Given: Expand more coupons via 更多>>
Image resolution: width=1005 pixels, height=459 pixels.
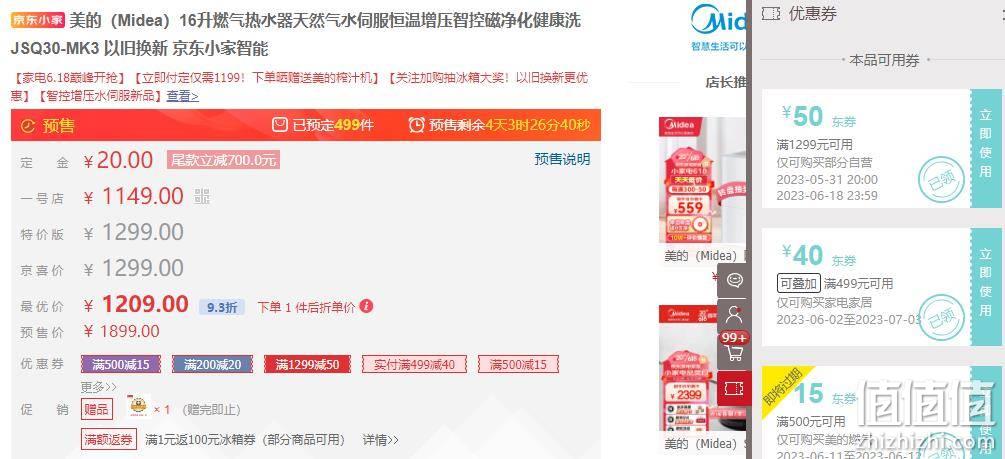Looking at the screenshot, I should click(98, 387).
